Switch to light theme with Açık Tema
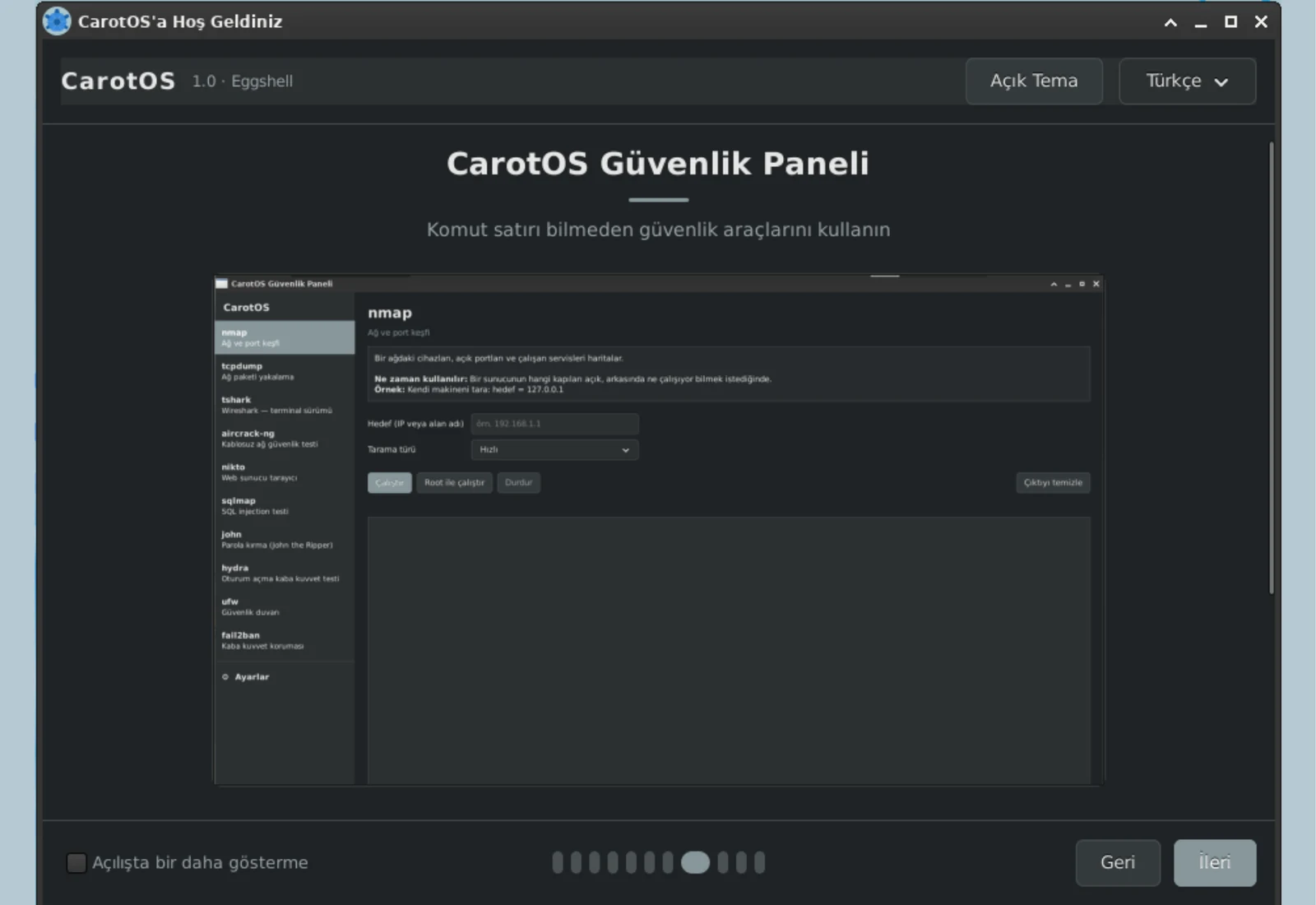 tap(1034, 81)
